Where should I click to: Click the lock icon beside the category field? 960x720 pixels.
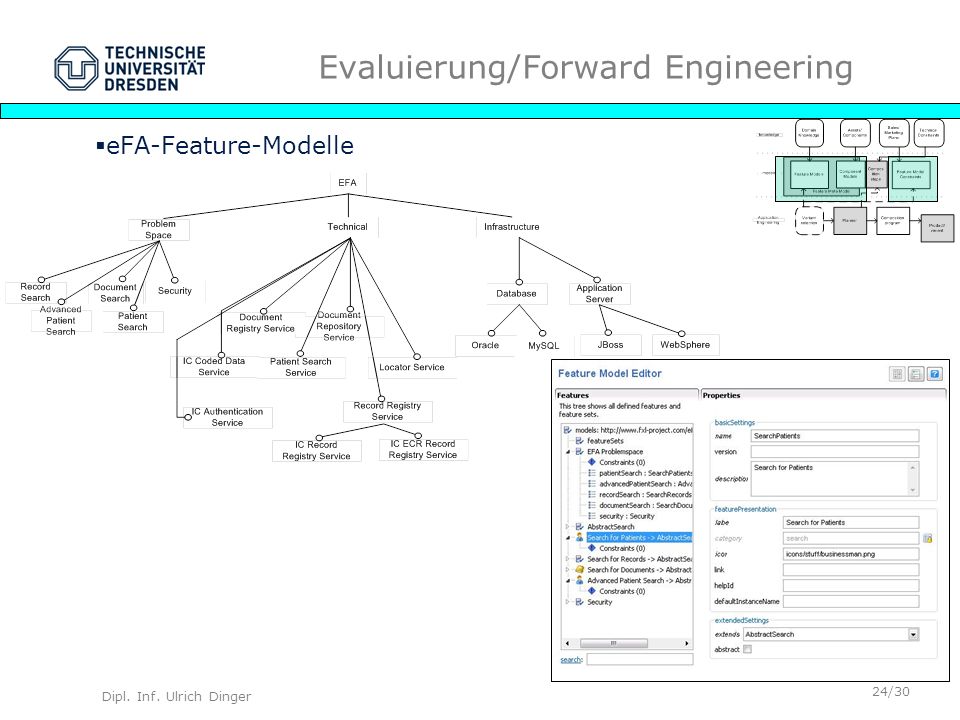click(928, 538)
